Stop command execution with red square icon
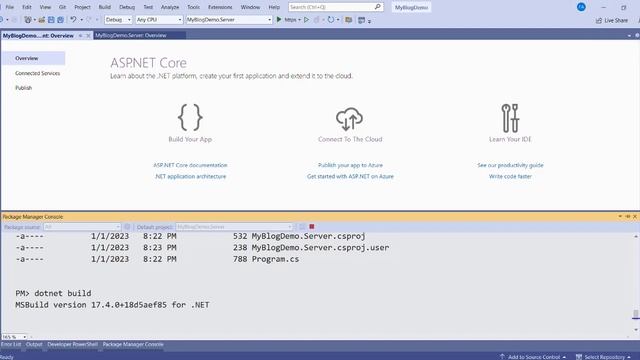Image resolution: width=640 pixels, height=360 pixels. pos(312,227)
